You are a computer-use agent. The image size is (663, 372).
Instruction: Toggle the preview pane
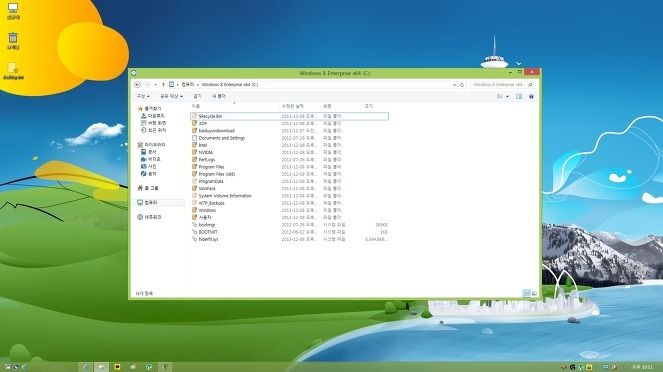click(519, 96)
